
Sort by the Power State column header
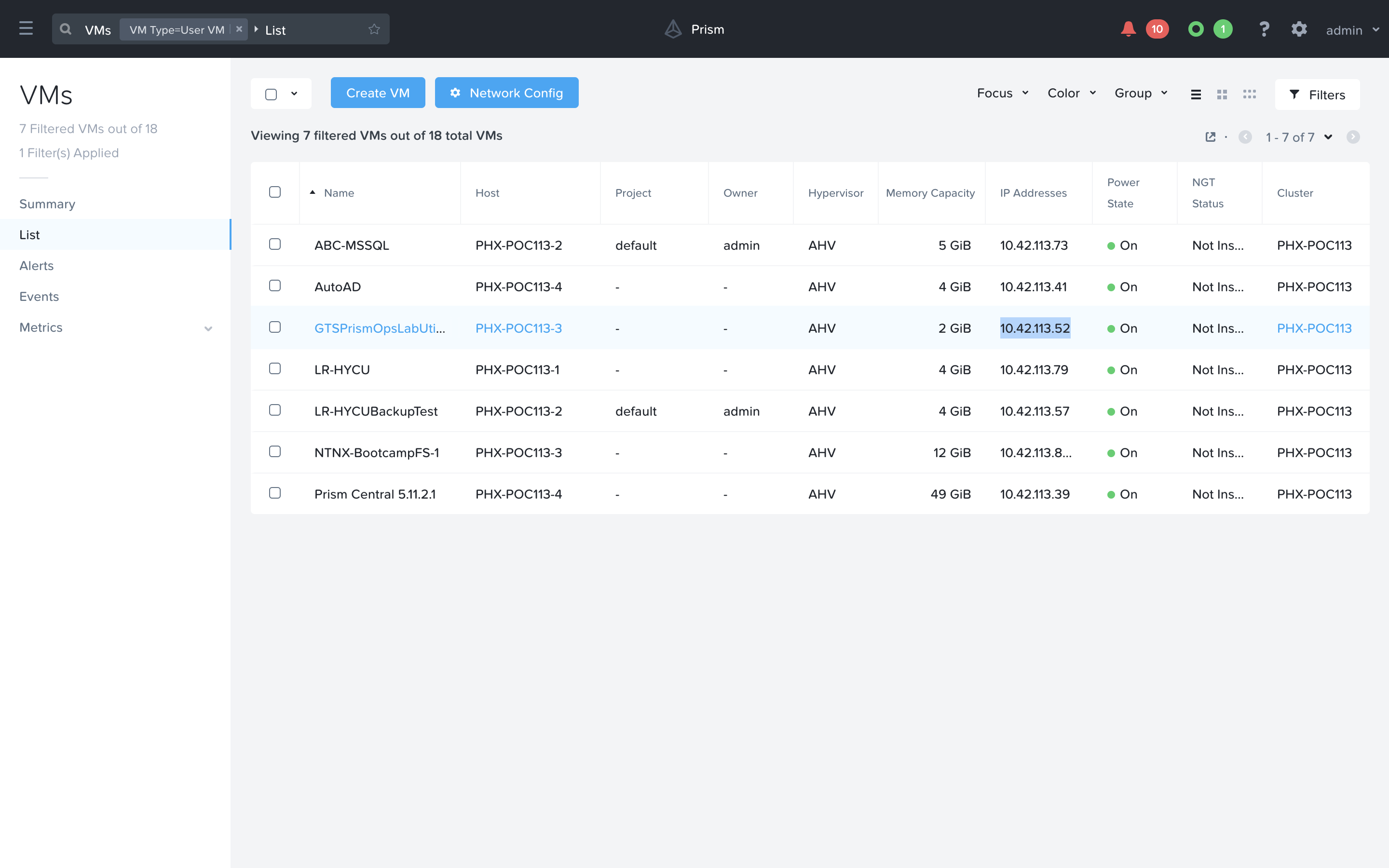pyautogui.click(x=1123, y=193)
